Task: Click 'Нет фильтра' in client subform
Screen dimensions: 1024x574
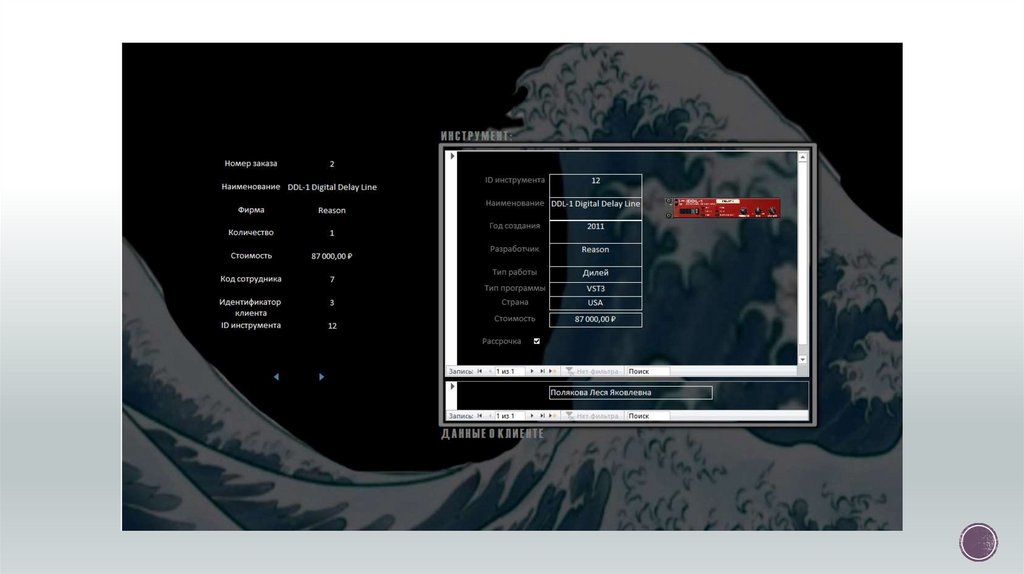Action: coord(592,416)
